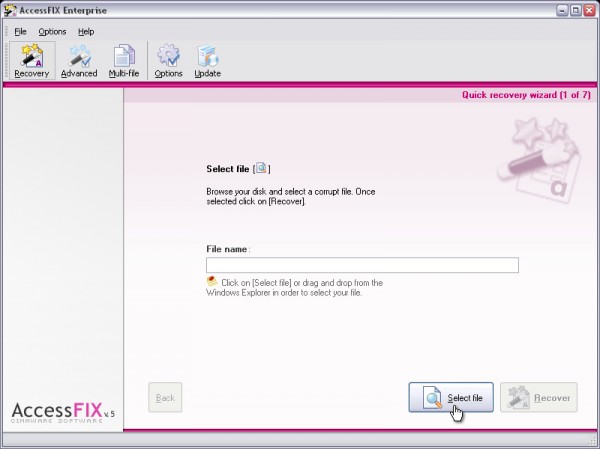This screenshot has width=600, height=449.
Task: Click the Back button
Action: point(165,397)
